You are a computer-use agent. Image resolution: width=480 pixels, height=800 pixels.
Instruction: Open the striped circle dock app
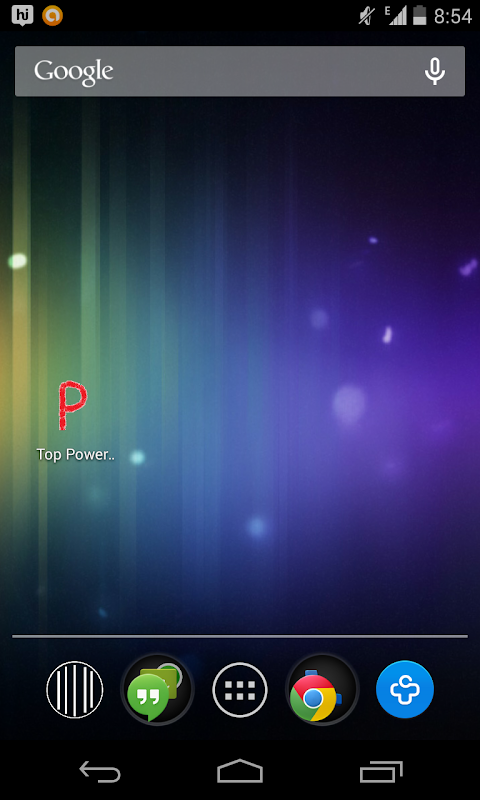click(74, 690)
